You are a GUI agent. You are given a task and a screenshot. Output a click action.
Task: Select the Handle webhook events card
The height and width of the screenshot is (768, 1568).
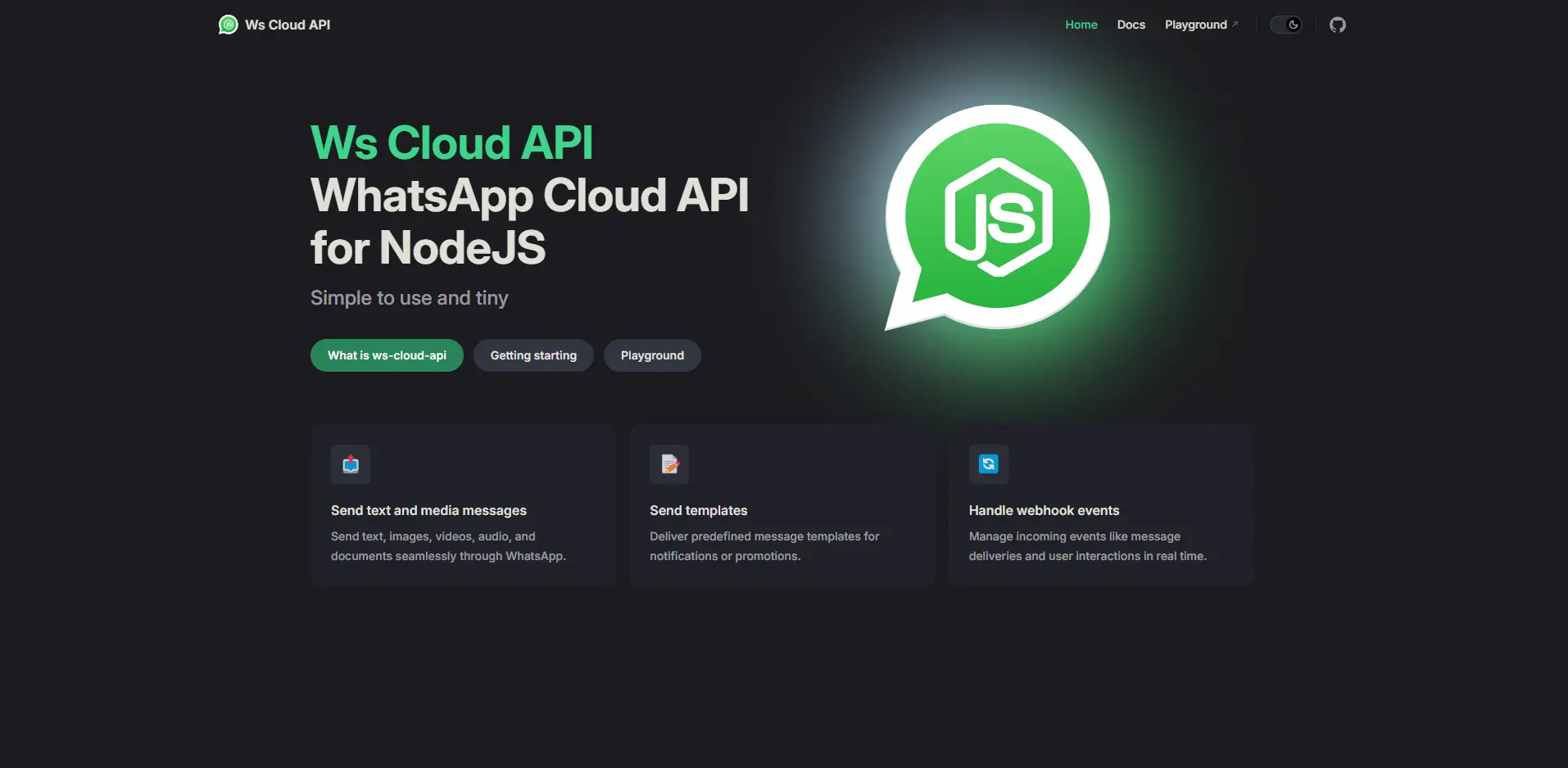tap(1100, 505)
